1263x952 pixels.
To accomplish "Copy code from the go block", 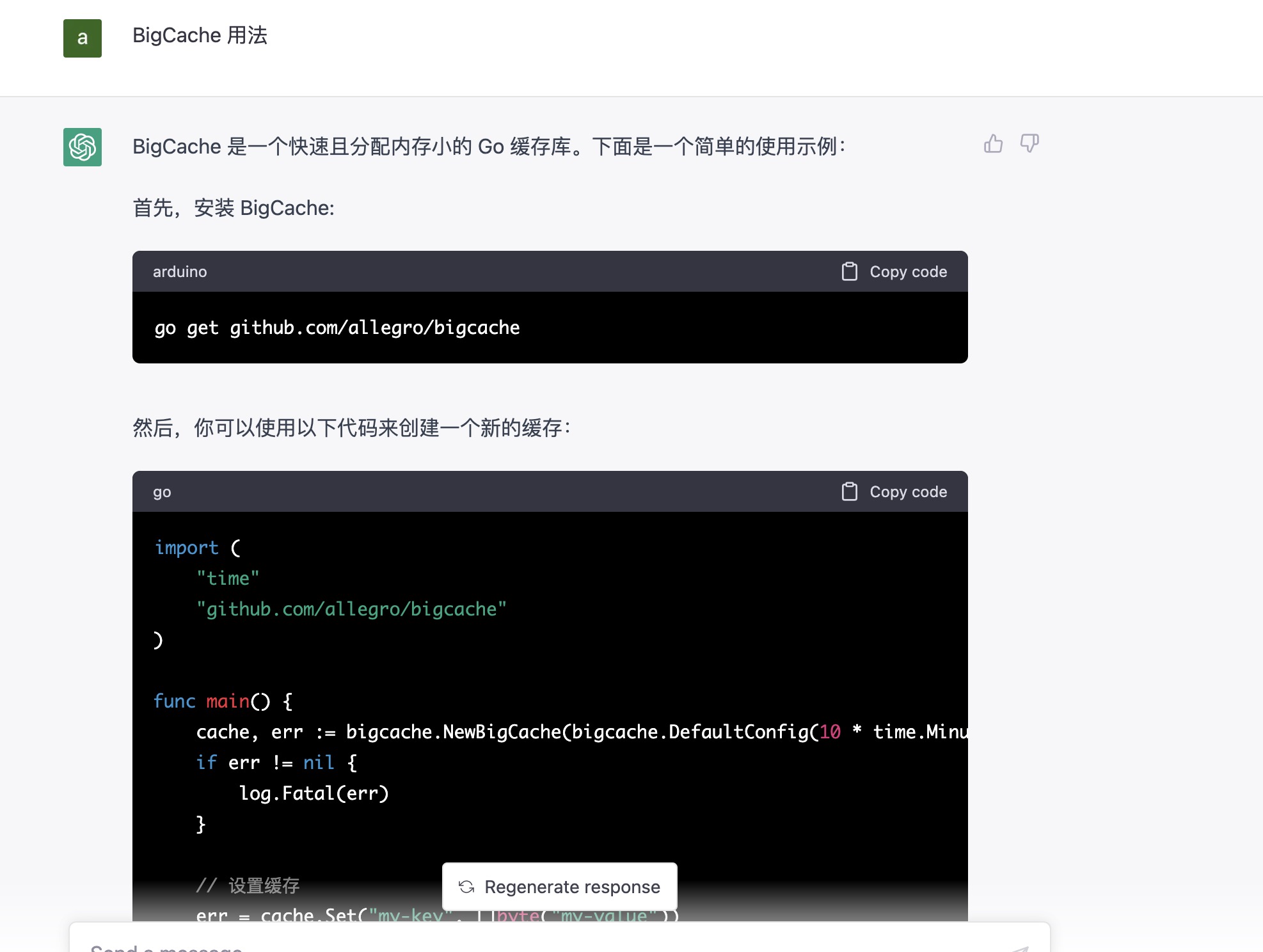I will tap(894, 491).
